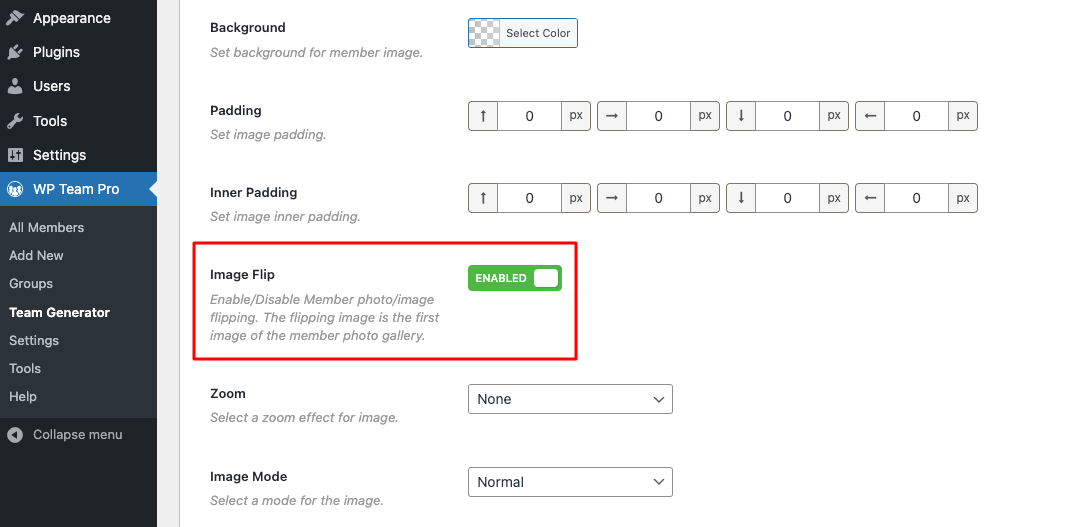Click the WP Team Pro group icon

pyautogui.click(x=15, y=189)
